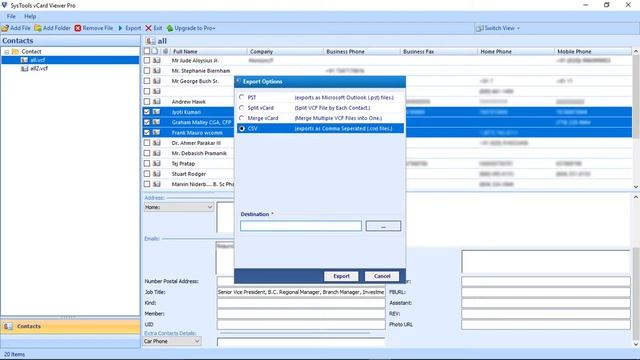Open the Switch View dropdown arrow
Viewport: 640px width, 360px height.
518,29
